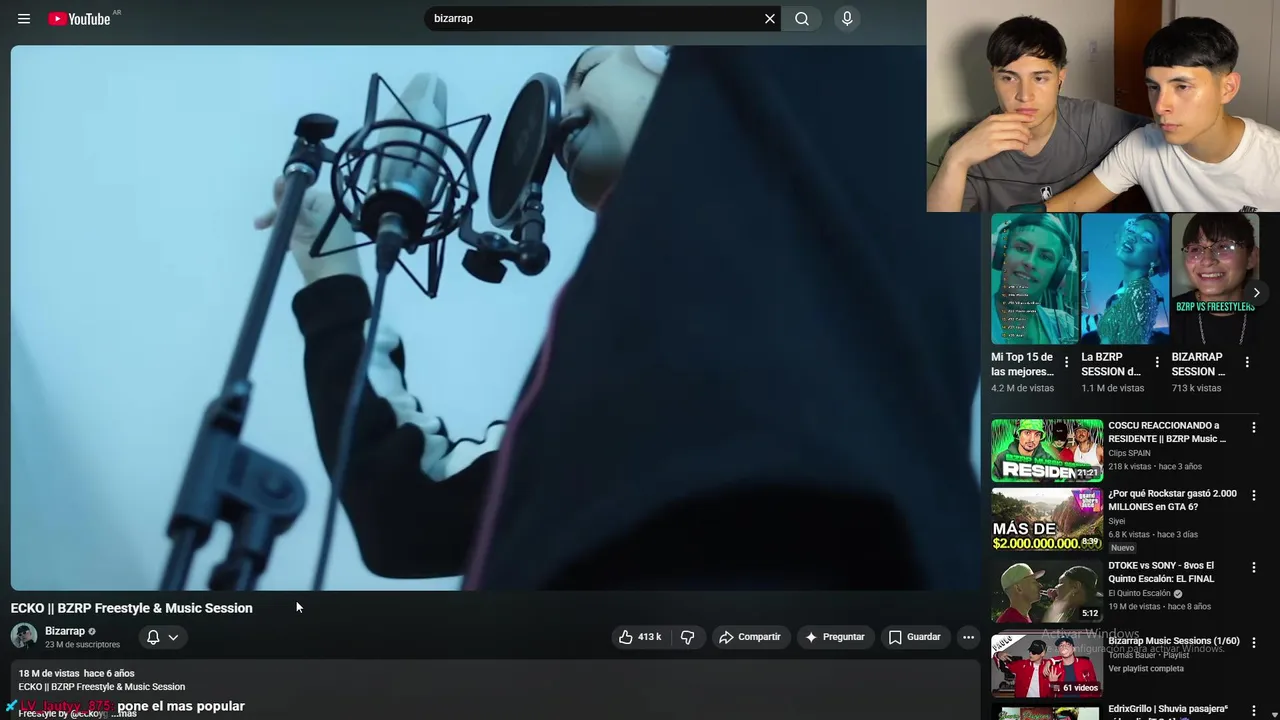Click the video title ECKO || BZRP Freestyle
This screenshot has height=720, width=1280.
click(x=131, y=608)
